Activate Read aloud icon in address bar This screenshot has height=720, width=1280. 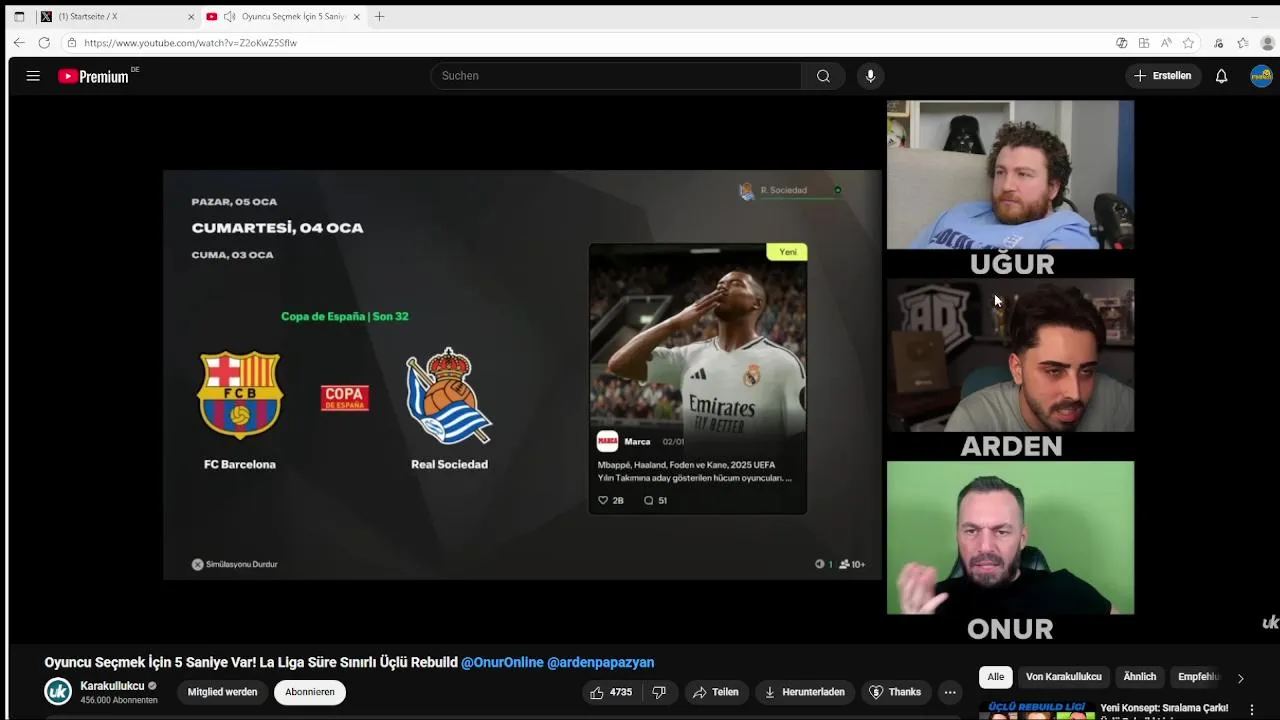(1166, 43)
